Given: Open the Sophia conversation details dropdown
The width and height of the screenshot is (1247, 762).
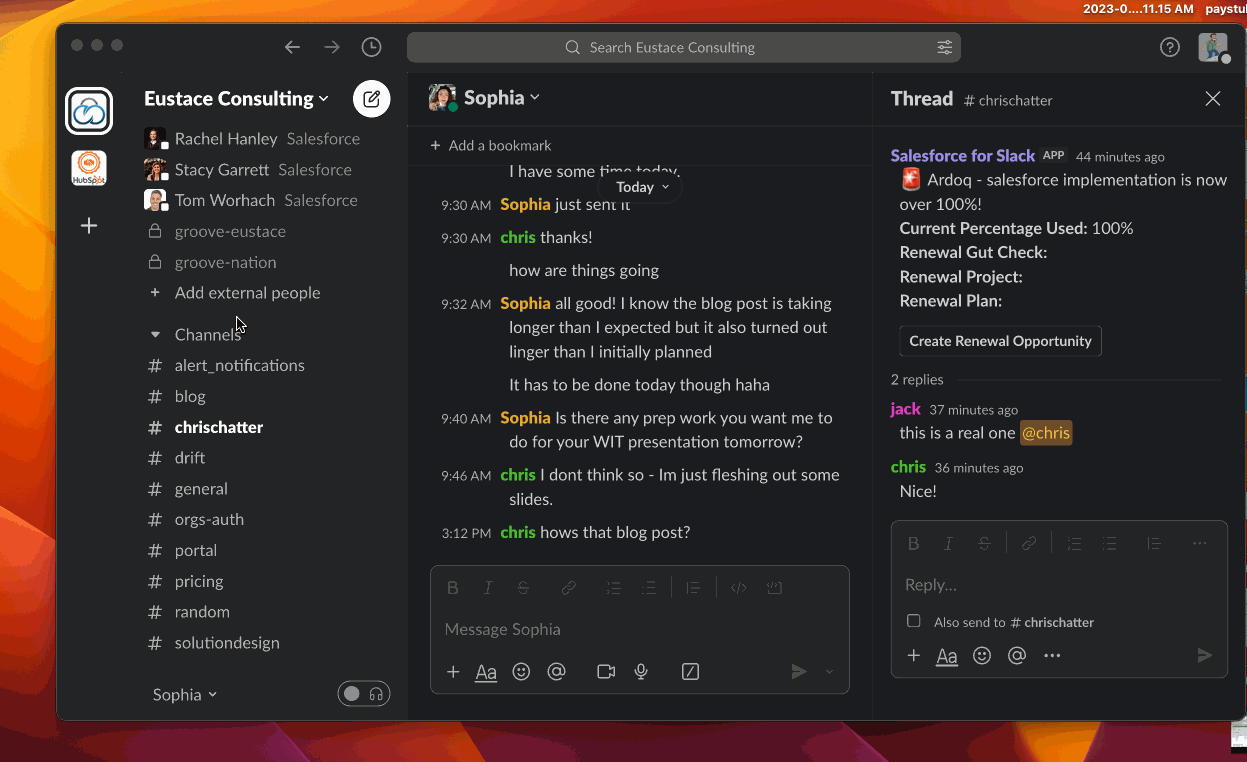Looking at the screenshot, I should click(x=501, y=97).
